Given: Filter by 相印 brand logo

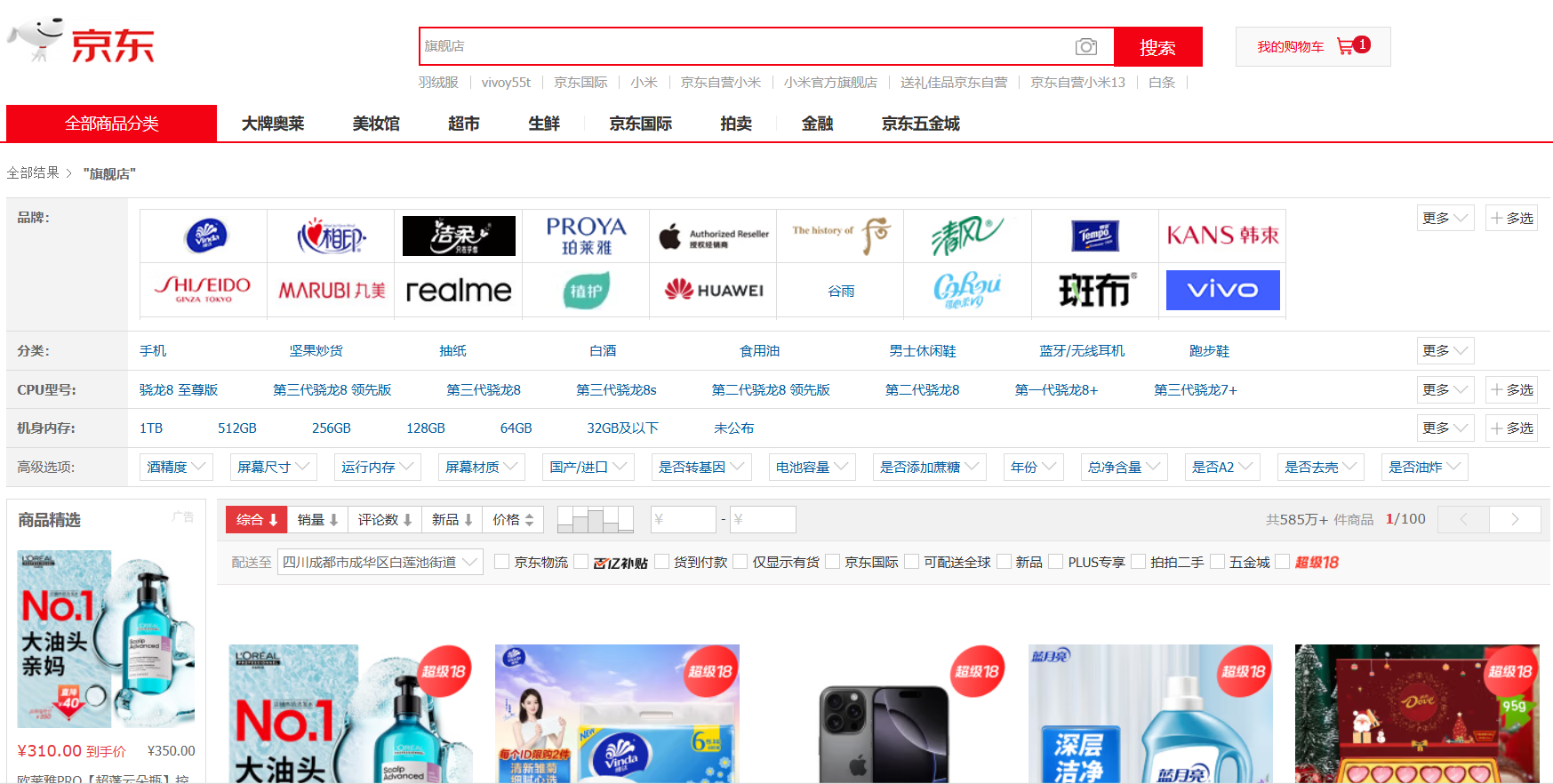Looking at the screenshot, I should (x=331, y=236).
